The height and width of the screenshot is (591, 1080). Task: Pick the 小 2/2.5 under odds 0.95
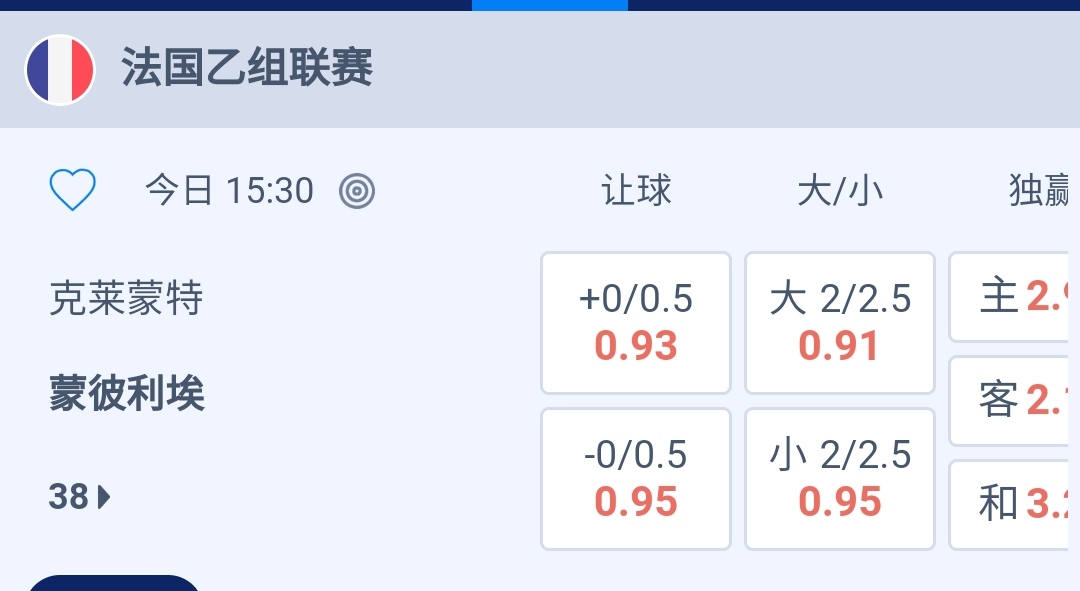840,479
